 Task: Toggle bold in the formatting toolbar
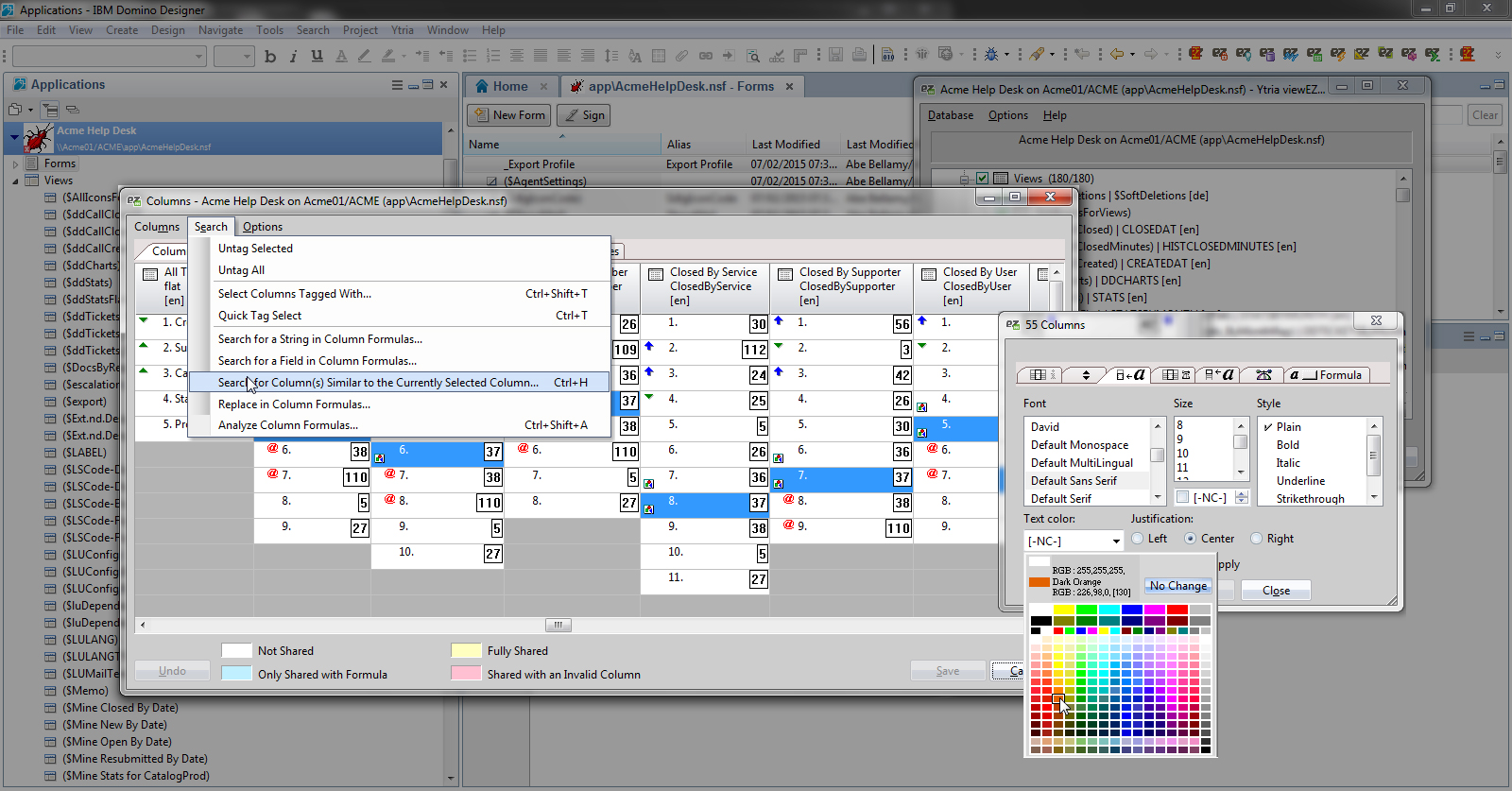270,56
